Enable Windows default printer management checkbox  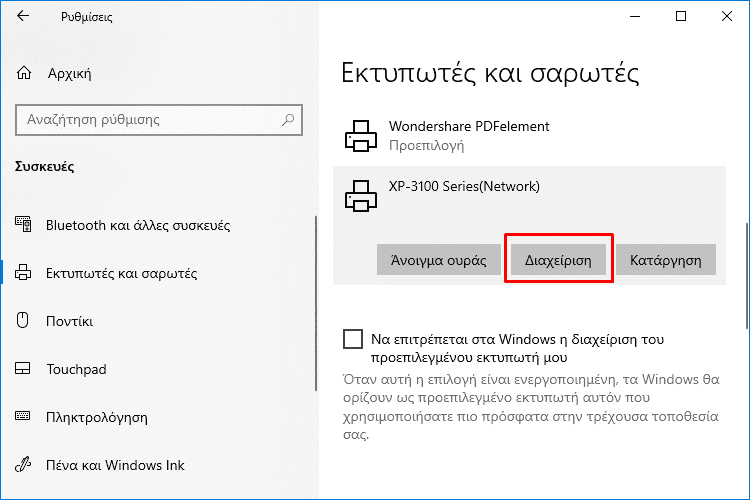(353, 339)
